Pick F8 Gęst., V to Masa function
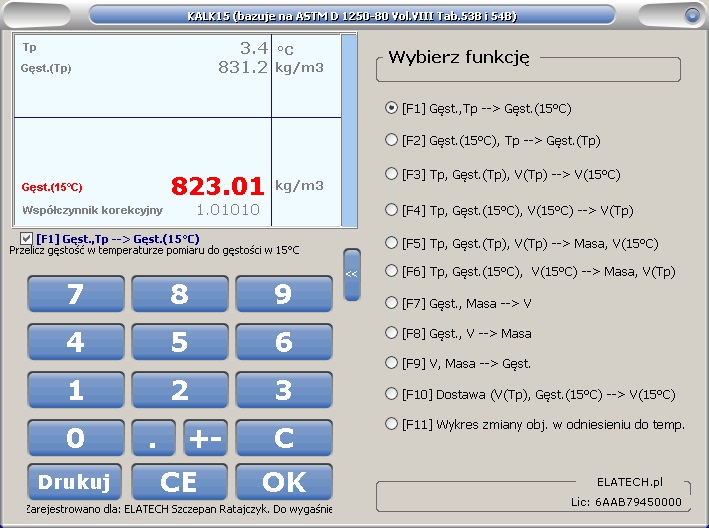The width and height of the screenshot is (709, 528). pyautogui.click(x=458, y=334)
